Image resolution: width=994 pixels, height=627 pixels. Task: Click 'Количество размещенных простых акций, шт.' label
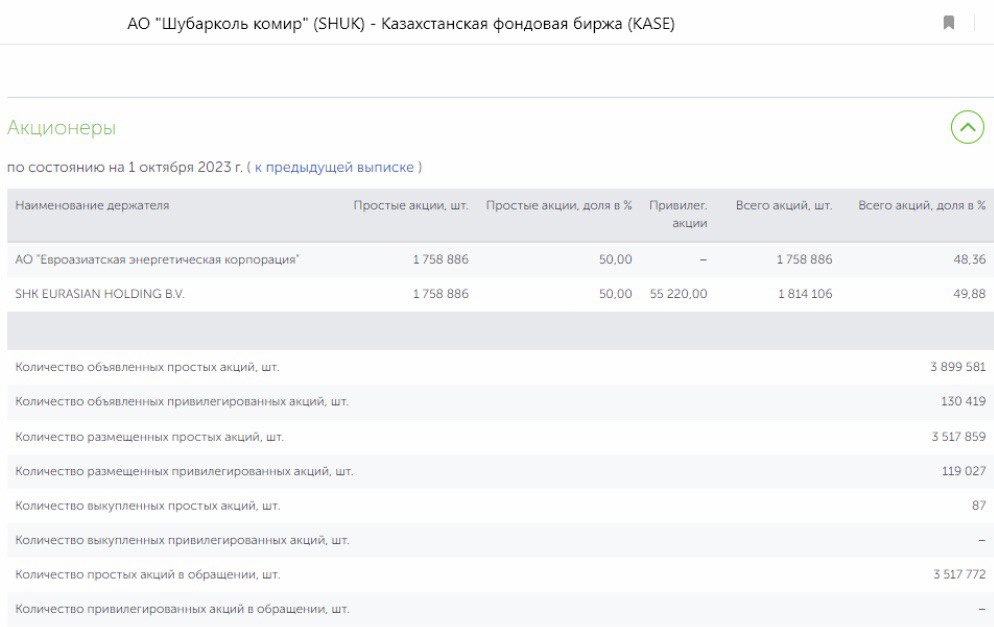pos(150,437)
